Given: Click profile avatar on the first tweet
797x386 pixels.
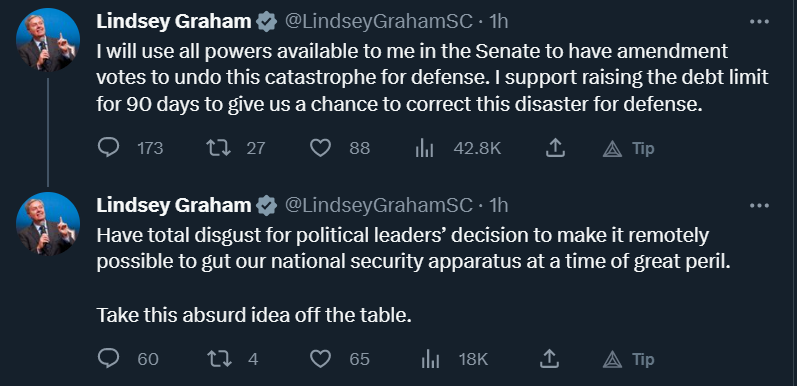Looking at the screenshot, I should (x=48, y=40).
